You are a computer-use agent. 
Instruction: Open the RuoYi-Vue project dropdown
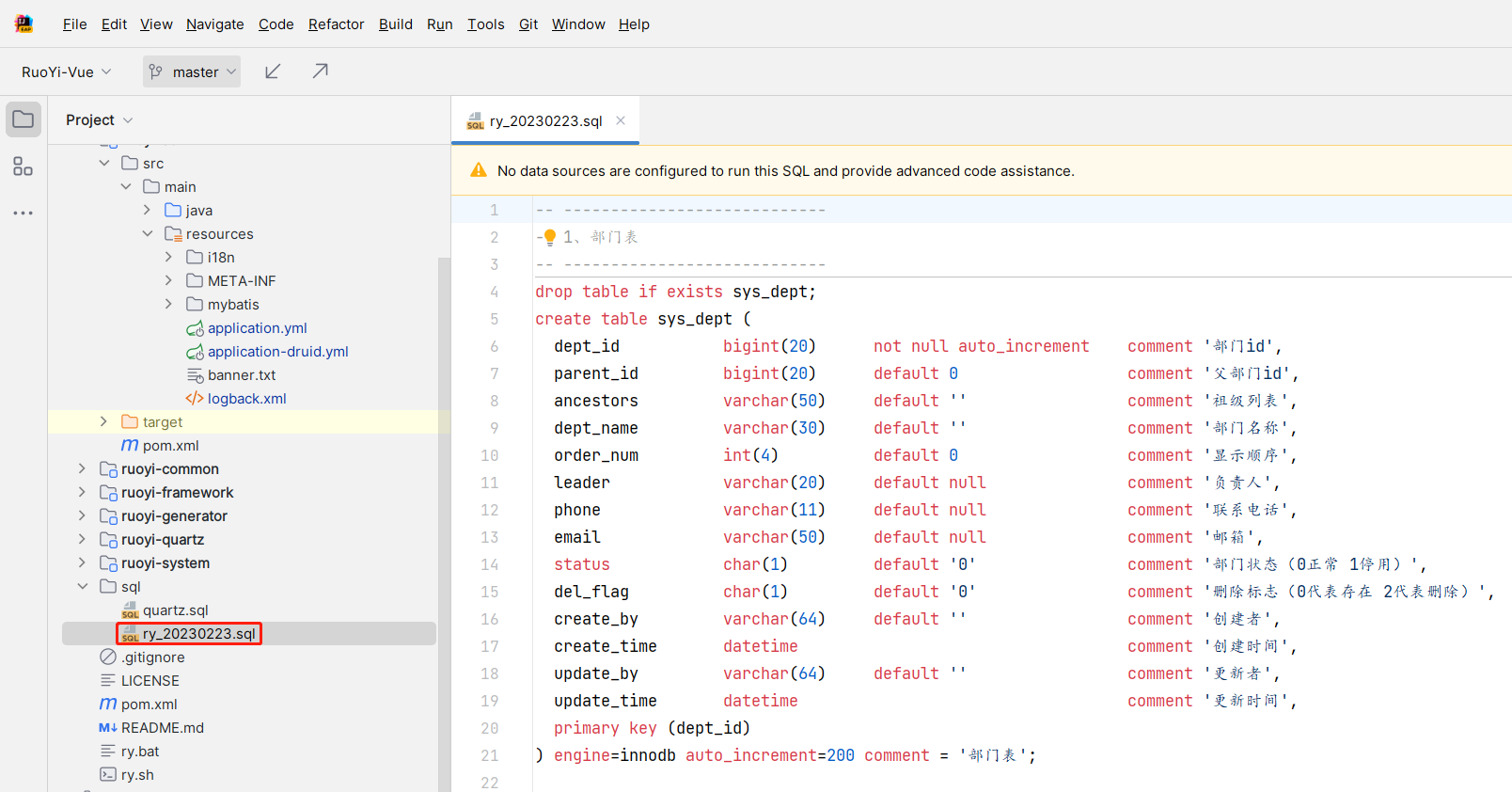pyautogui.click(x=66, y=71)
